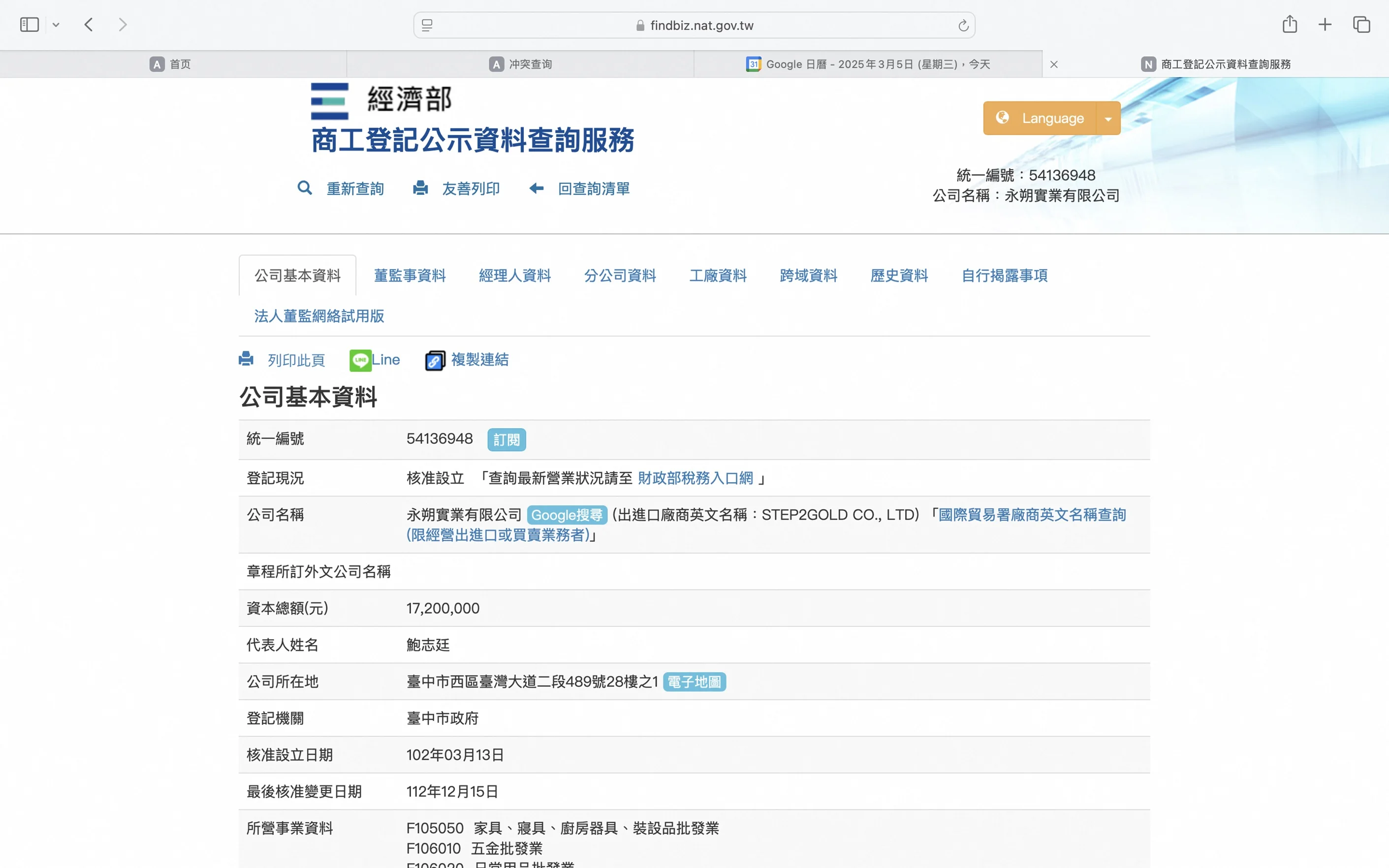Image resolution: width=1389 pixels, height=868 pixels.
Task: Click the 複製連結 copy link icon
Action: tap(435, 361)
